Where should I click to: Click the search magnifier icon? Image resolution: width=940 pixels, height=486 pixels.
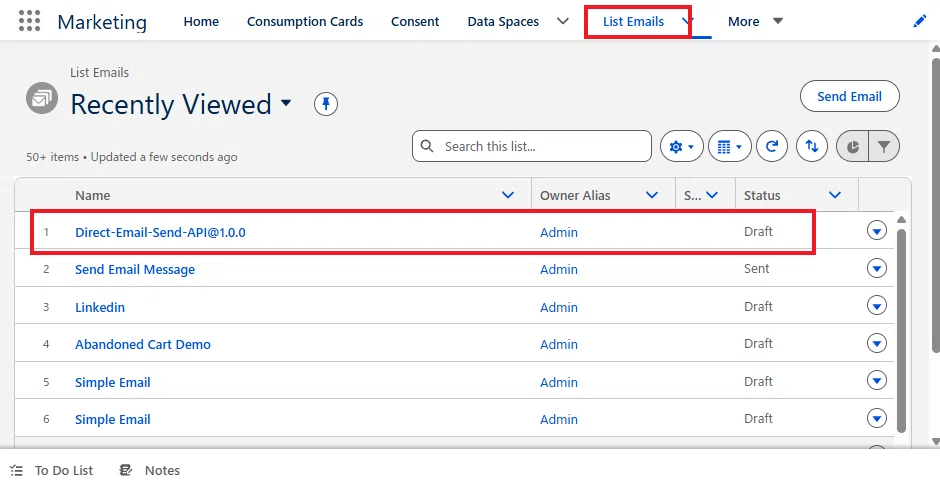(427, 146)
